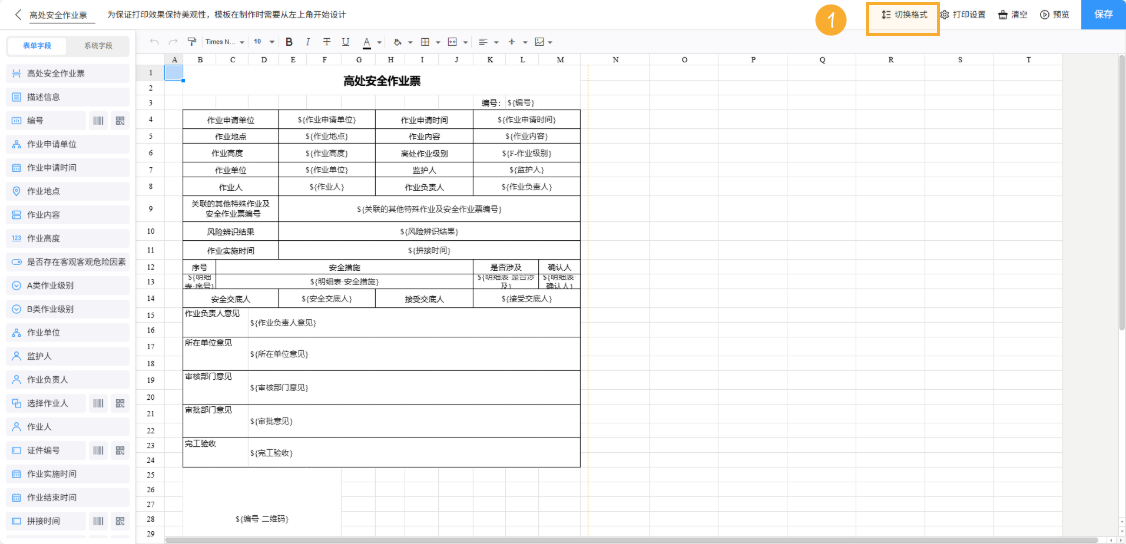Screen dimensions: 1126x544
Task: Select the 作业申请单位 field in sidebar
Action: click(x=68, y=144)
